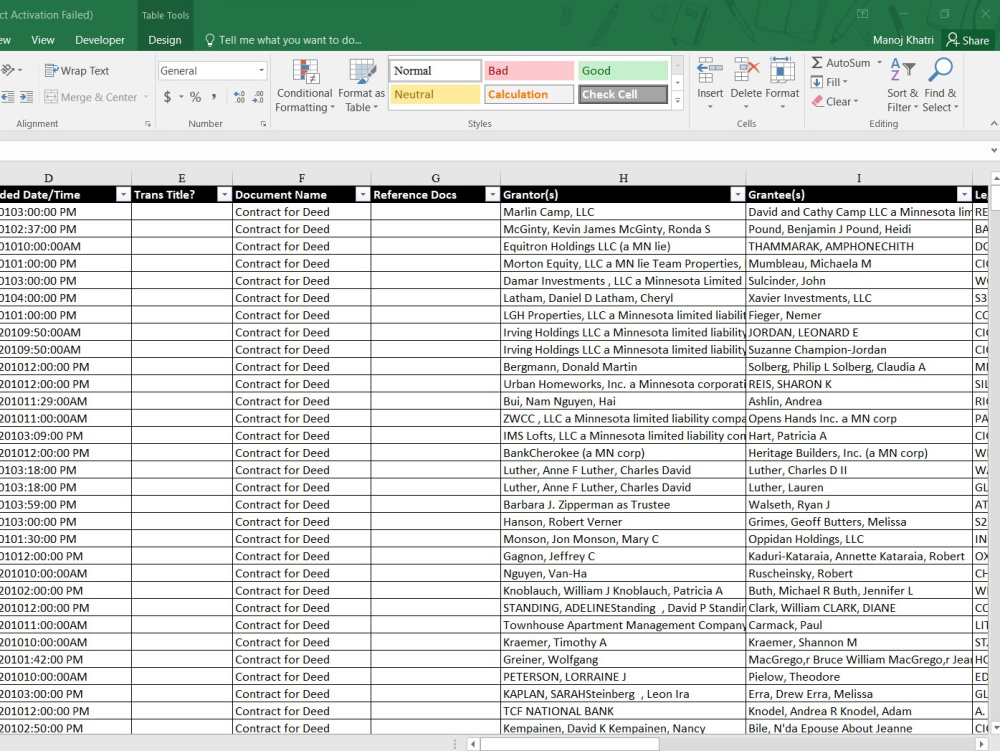This screenshot has width=1000, height=751.
Task: Switch to the Design ribbon tab
Action: [164, 40]
